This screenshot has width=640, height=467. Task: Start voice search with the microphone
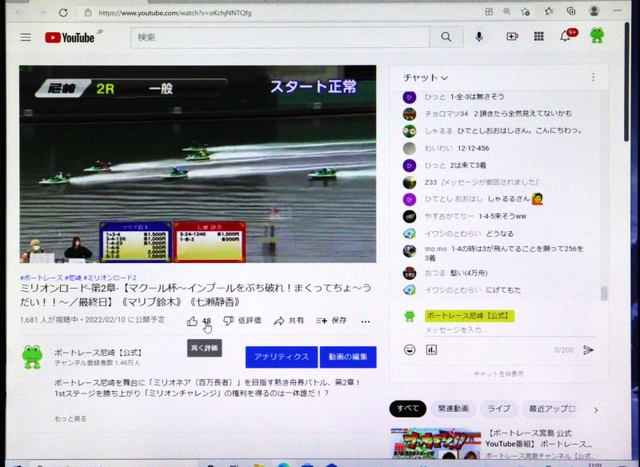point(479,37)
